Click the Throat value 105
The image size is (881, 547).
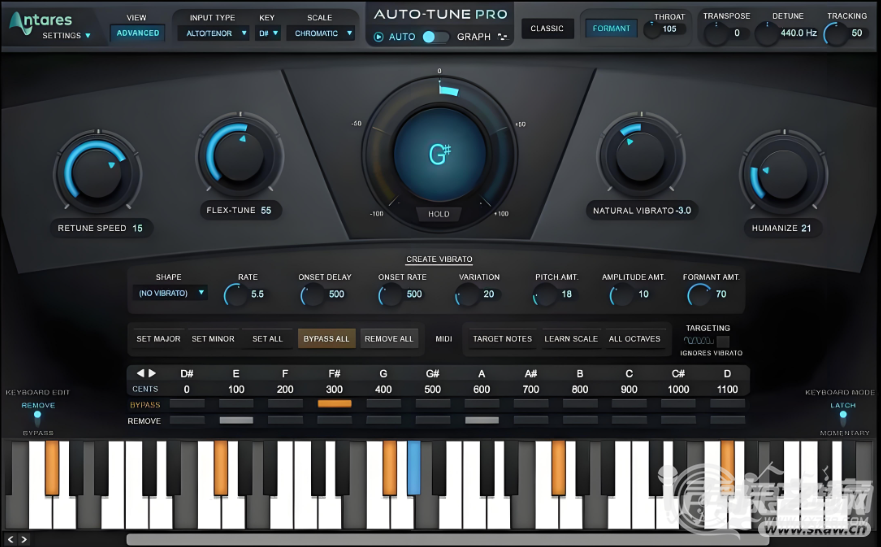pos(669,29)
